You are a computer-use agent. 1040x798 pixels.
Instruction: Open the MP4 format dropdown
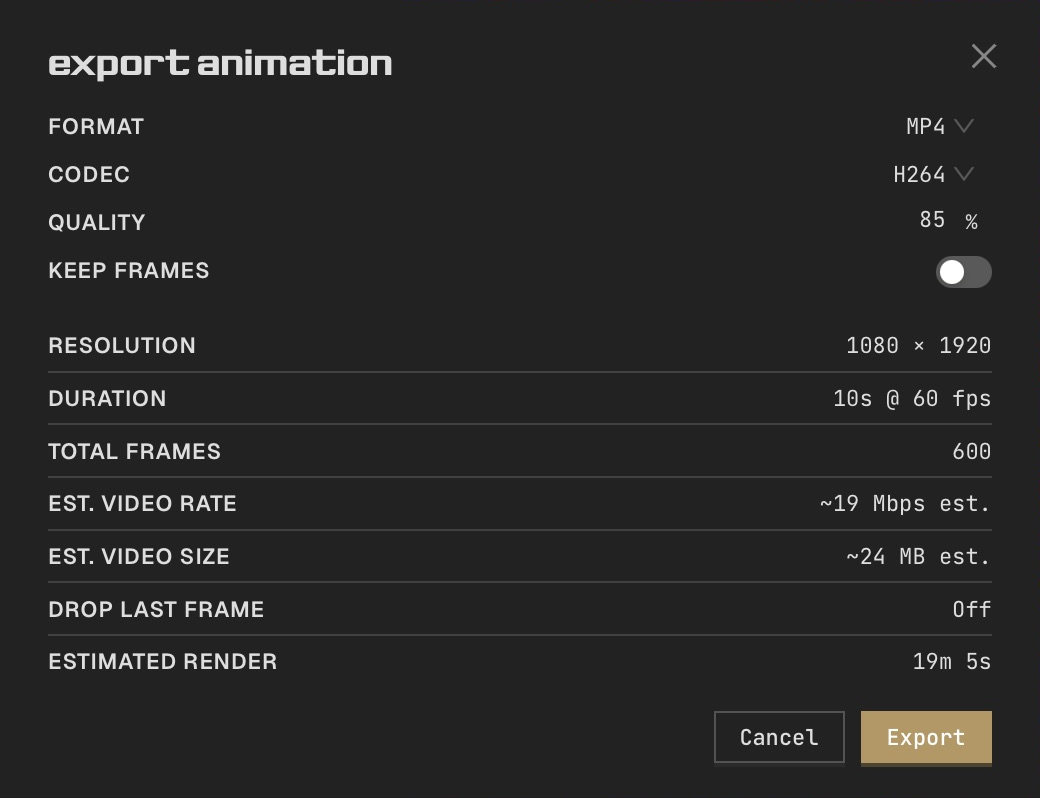pyautogui.click(x=940, y=126)
